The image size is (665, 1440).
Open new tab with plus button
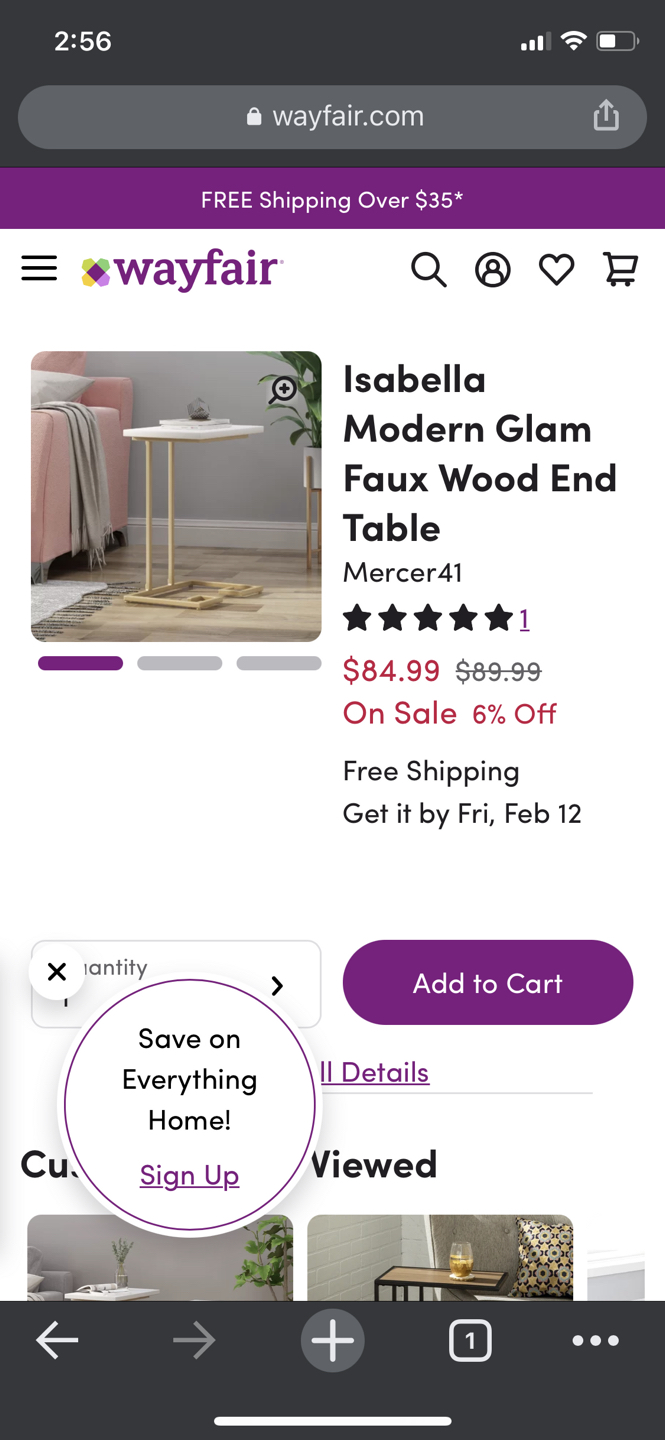[333, 1340]
